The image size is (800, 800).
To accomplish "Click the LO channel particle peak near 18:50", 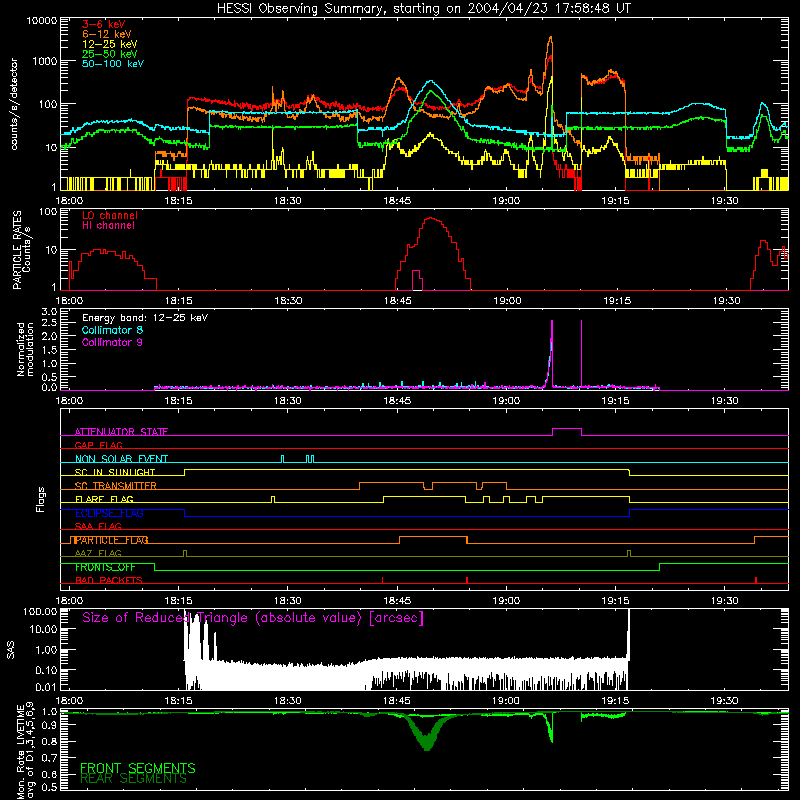I will tap(432, 218).
